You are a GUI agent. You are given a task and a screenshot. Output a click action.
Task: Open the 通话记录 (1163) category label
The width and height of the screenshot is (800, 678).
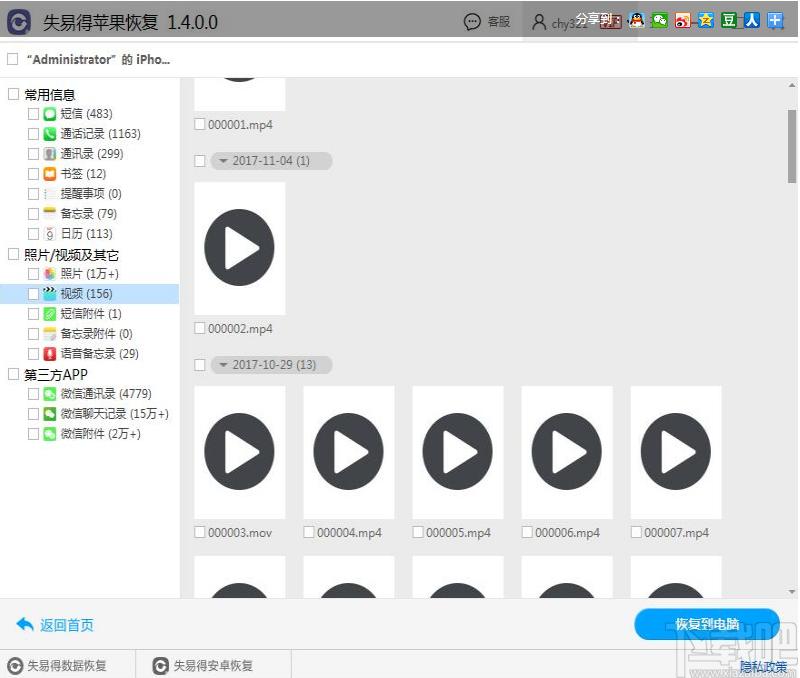[x=101, y=134]
